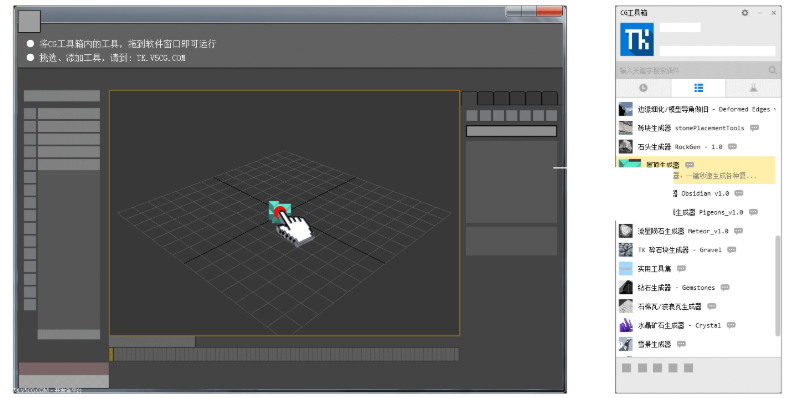
Task: Click the comment icon beside Obsidian v1.0
Action: [739, 193]
